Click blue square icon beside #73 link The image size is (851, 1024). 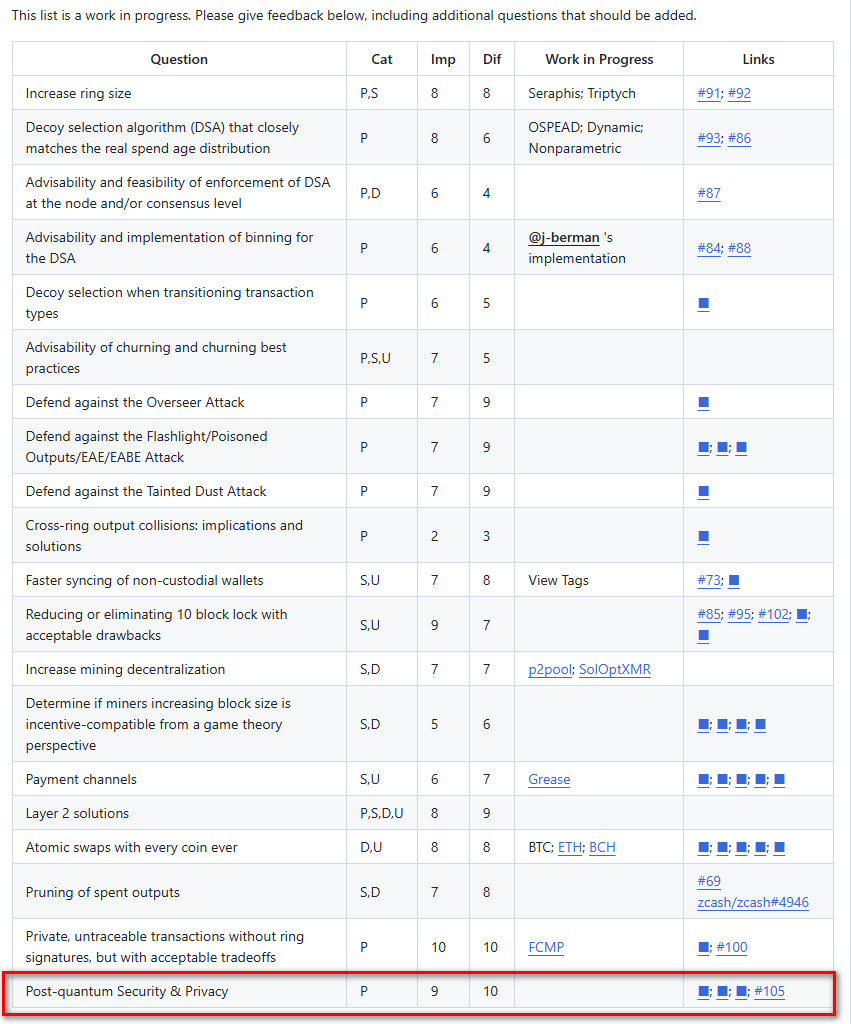coord(733,580)
